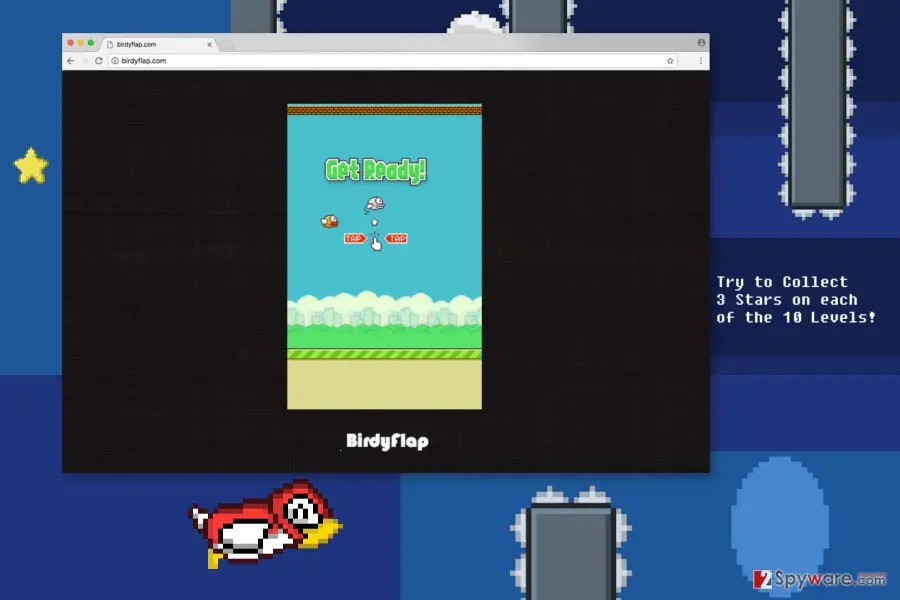Maximize the browser with green button

click(91, 43)
